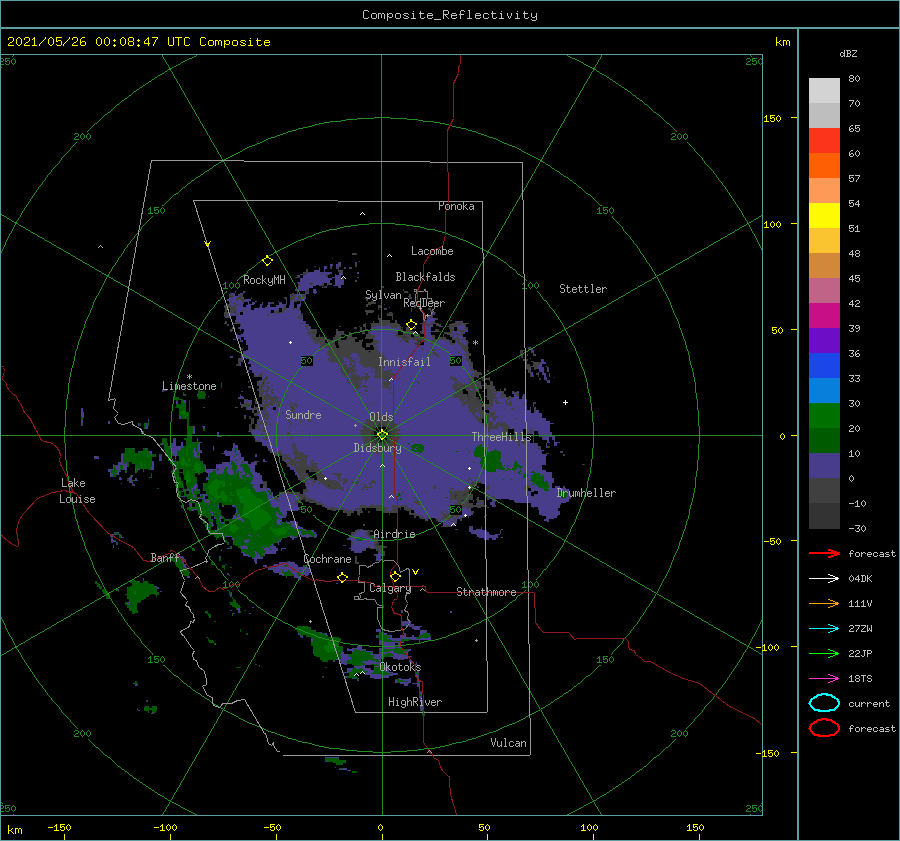This screenshot has height=841, width=900.
Task: Click the magenta 18TS arrow legend icon
Action: pos(824,679)
